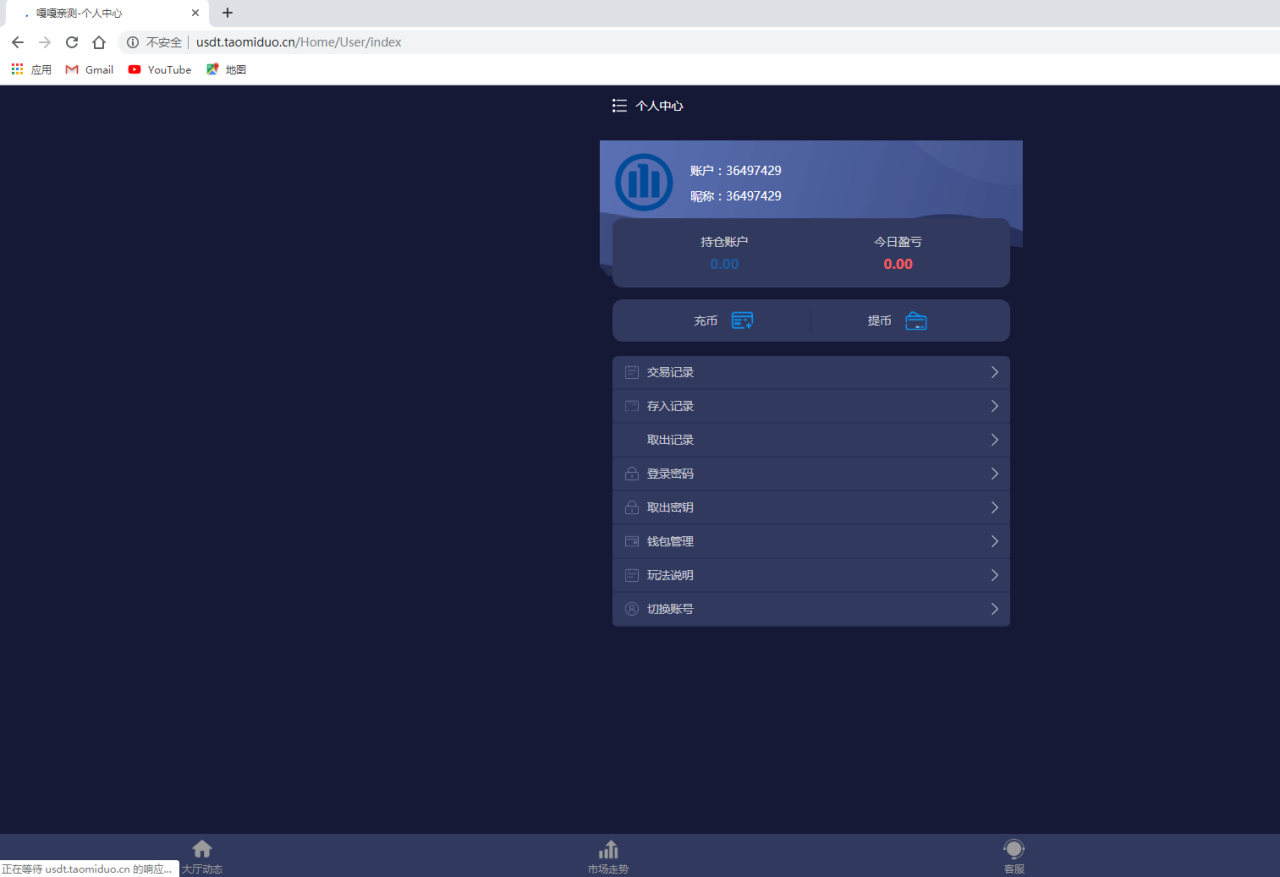Open 市场走势 chart icon in bottom bar
Image resolution: width=1280 pixels, height=877 pixels.
click(608, 850)
